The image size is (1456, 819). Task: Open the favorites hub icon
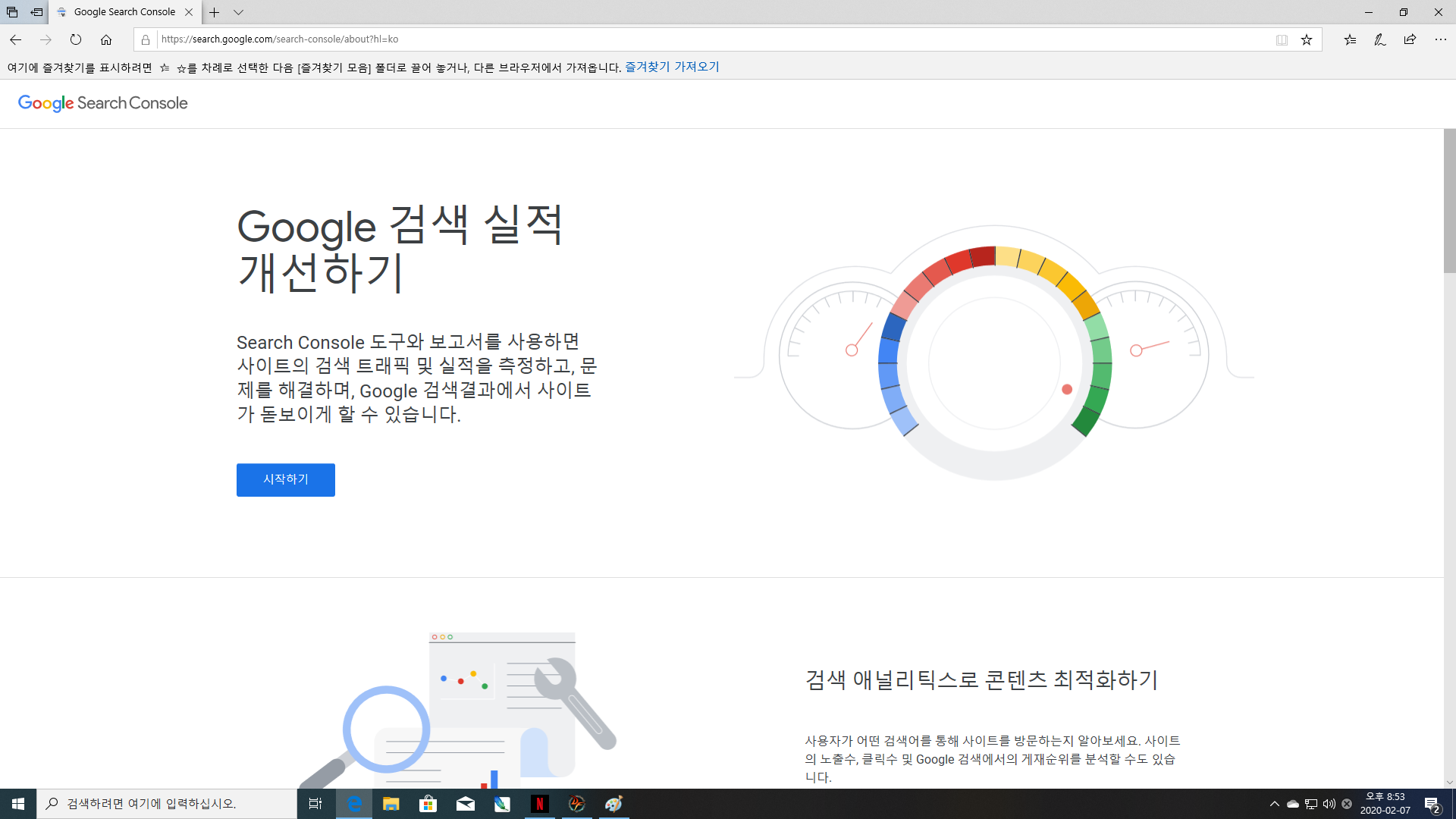click(x=1350, y=39)
